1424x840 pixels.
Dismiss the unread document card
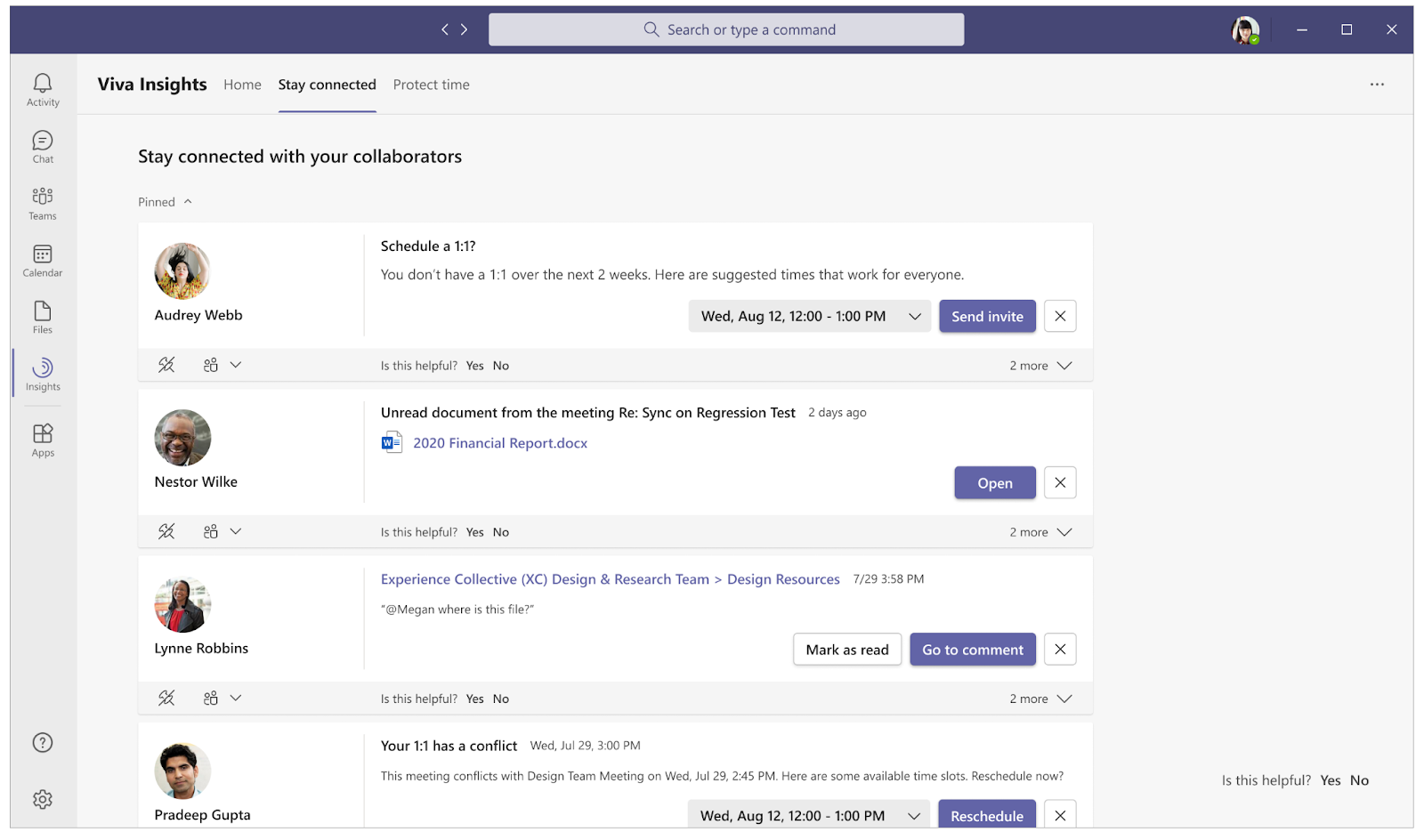(x=1060, y=482)
